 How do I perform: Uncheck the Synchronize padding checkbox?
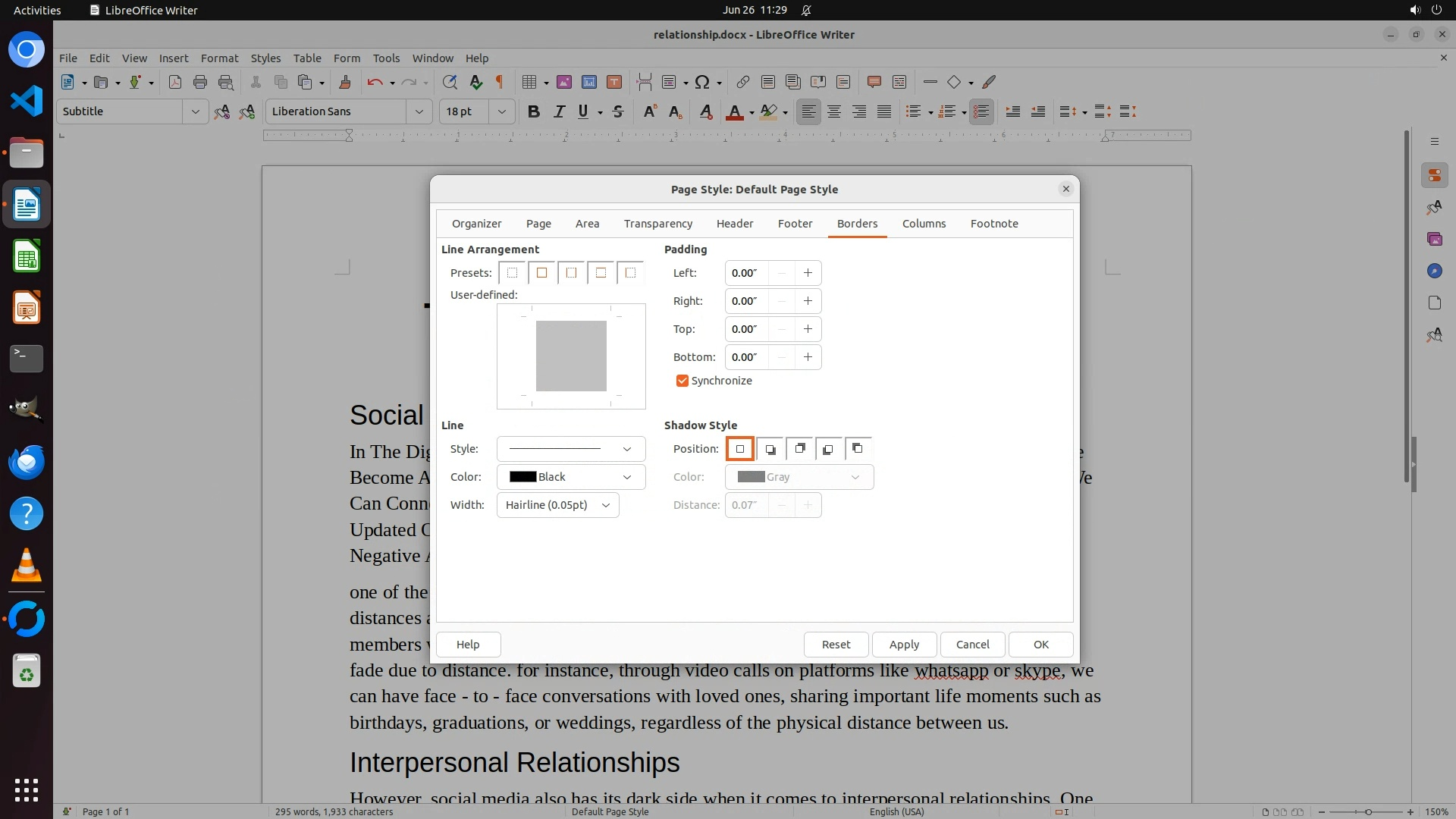[682, 381]
